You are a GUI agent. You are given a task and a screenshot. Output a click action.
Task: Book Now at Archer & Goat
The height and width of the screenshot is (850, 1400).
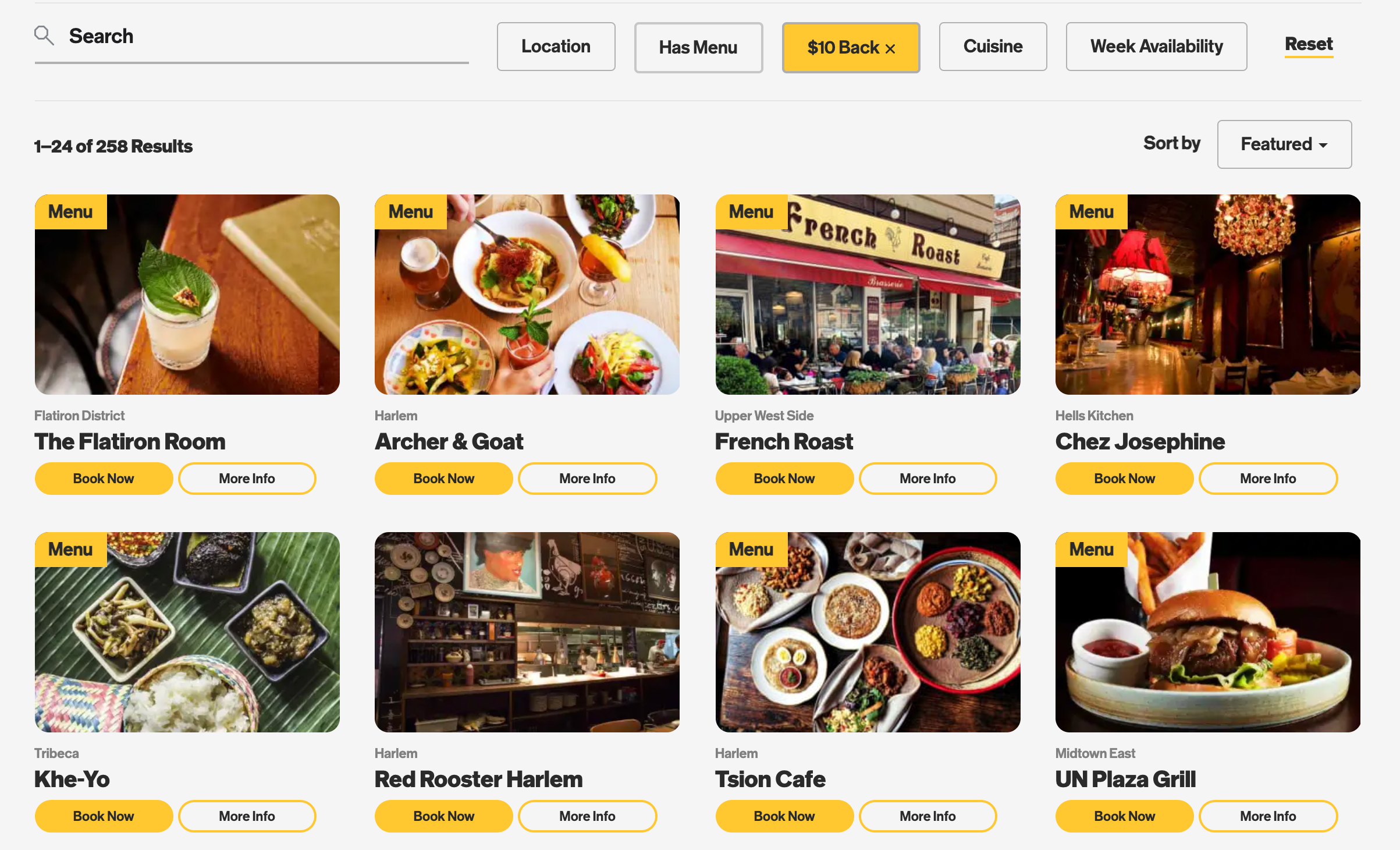[443, 479]
